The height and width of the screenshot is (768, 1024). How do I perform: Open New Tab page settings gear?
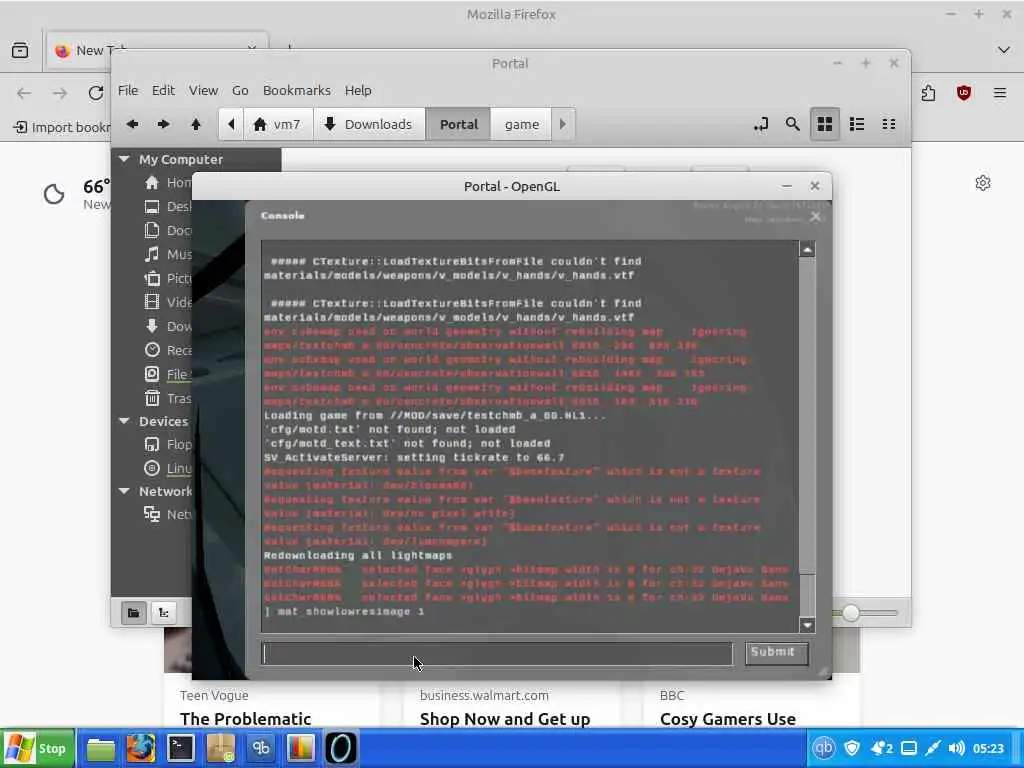click(983, 183)
